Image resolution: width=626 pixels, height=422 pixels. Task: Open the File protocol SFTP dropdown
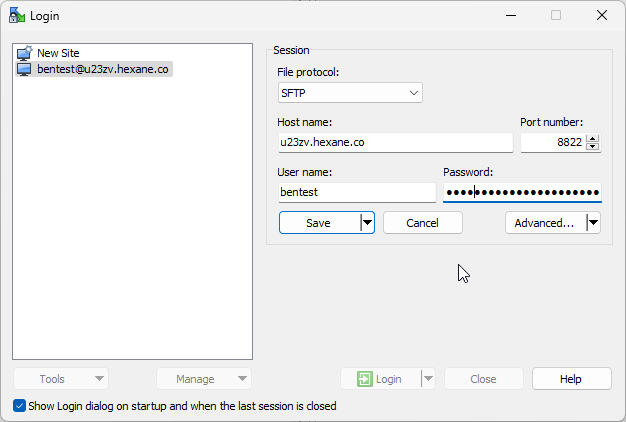tap(350, 93)
